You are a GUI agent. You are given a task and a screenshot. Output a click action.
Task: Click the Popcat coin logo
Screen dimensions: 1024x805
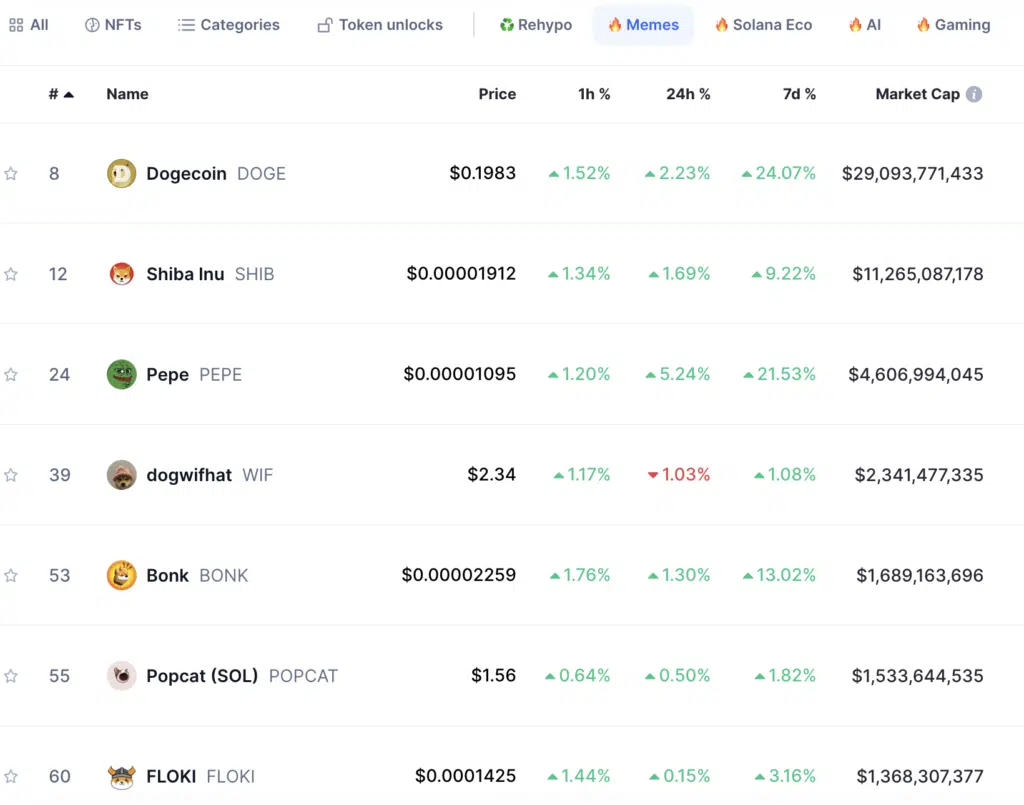(121, 676)
